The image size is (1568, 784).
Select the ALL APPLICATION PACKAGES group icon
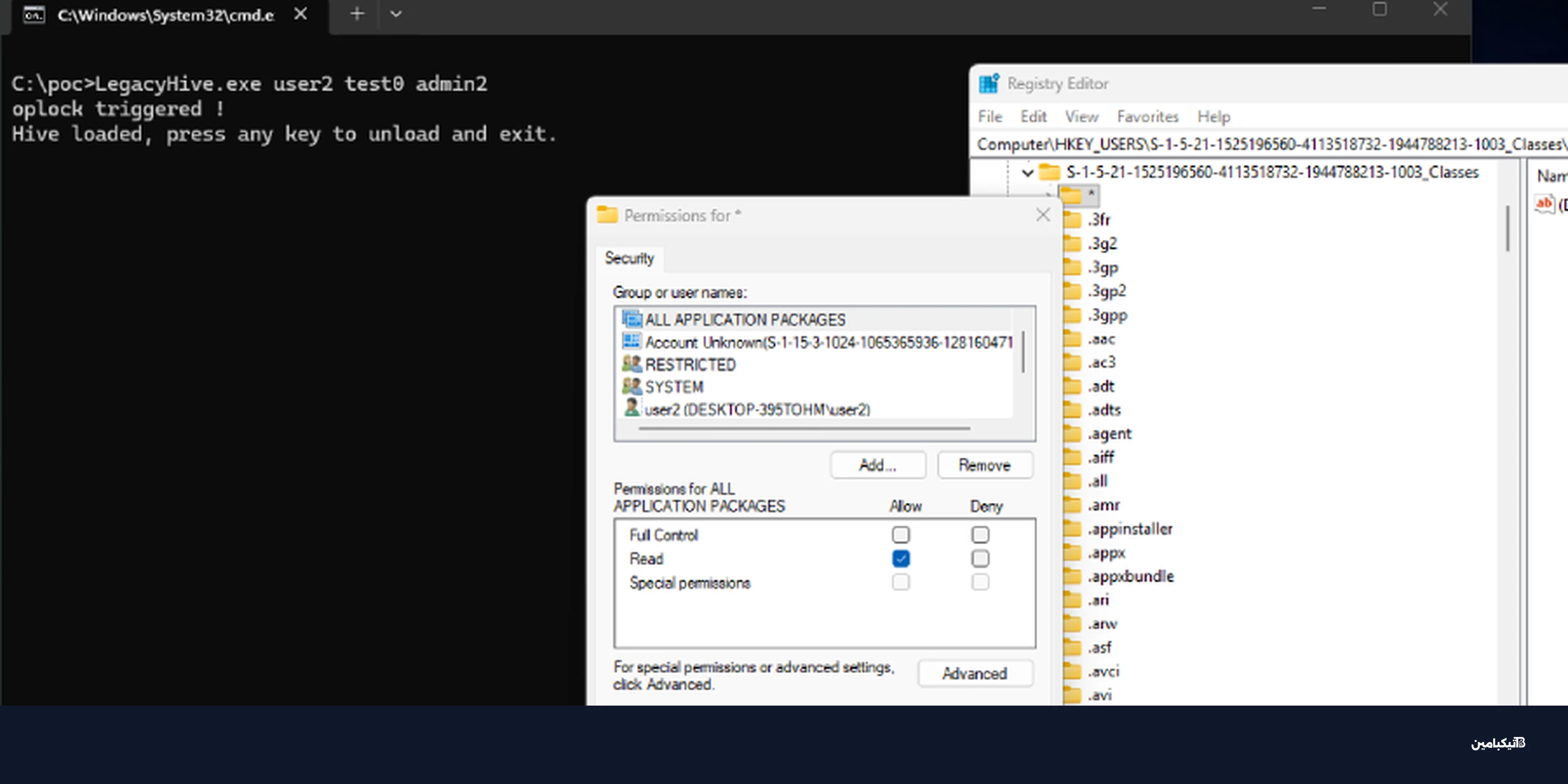632,319
